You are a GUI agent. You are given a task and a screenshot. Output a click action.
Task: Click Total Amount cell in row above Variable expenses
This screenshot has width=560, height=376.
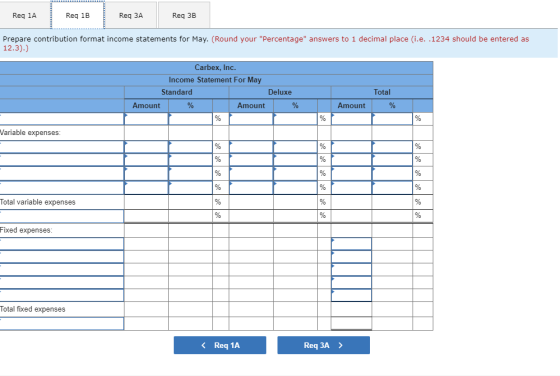351,119
